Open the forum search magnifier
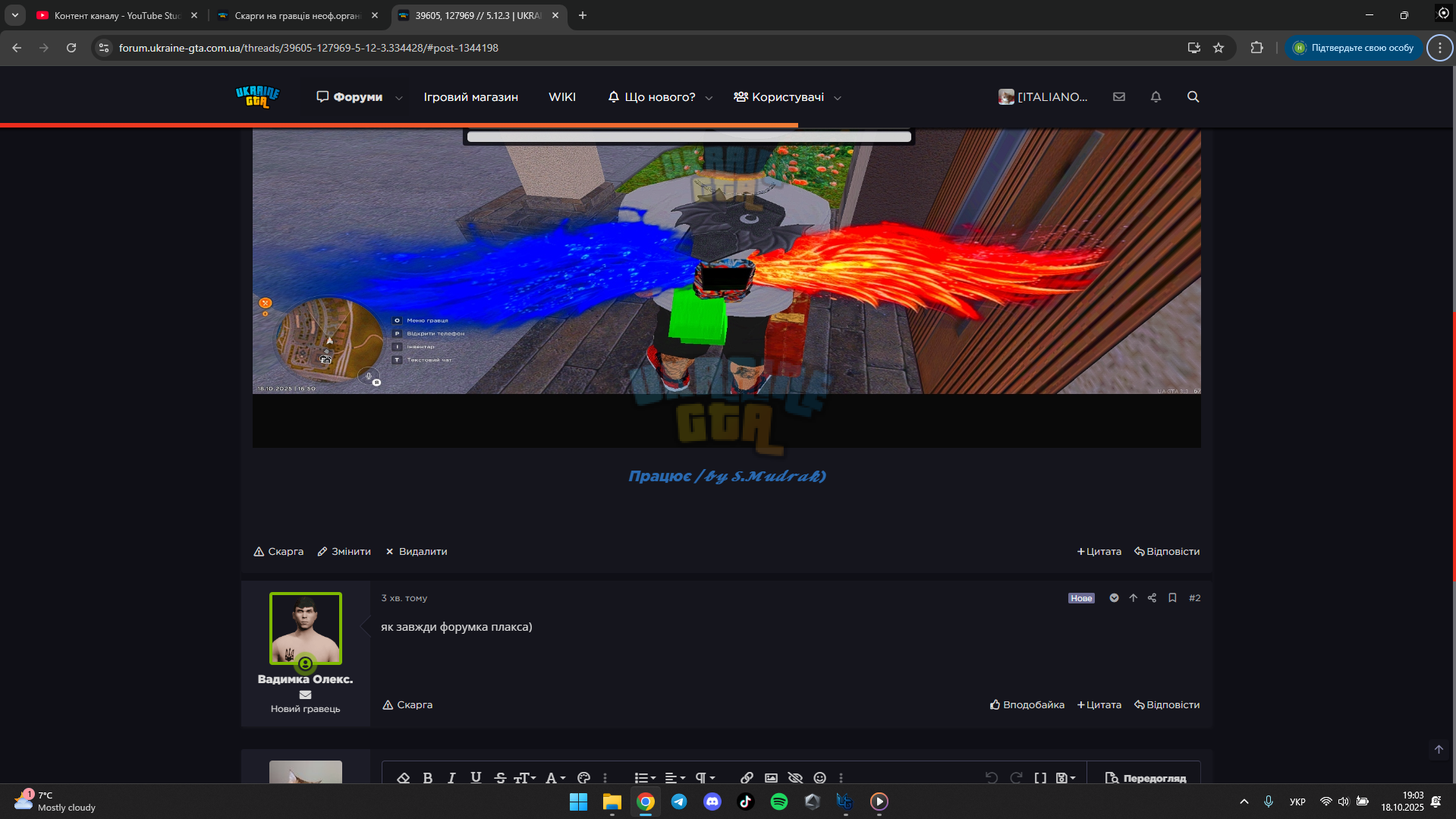This screenshot has width=1456, height=819. [1193, 97]
